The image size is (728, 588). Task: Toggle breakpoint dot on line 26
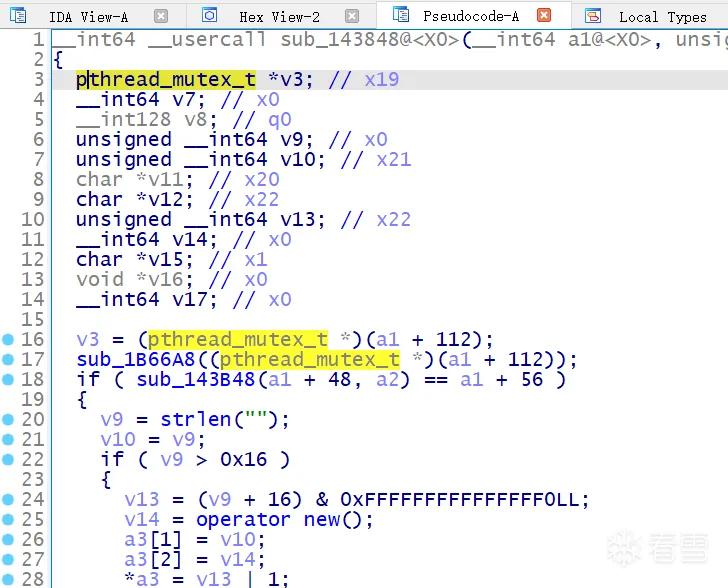point(8,539)
